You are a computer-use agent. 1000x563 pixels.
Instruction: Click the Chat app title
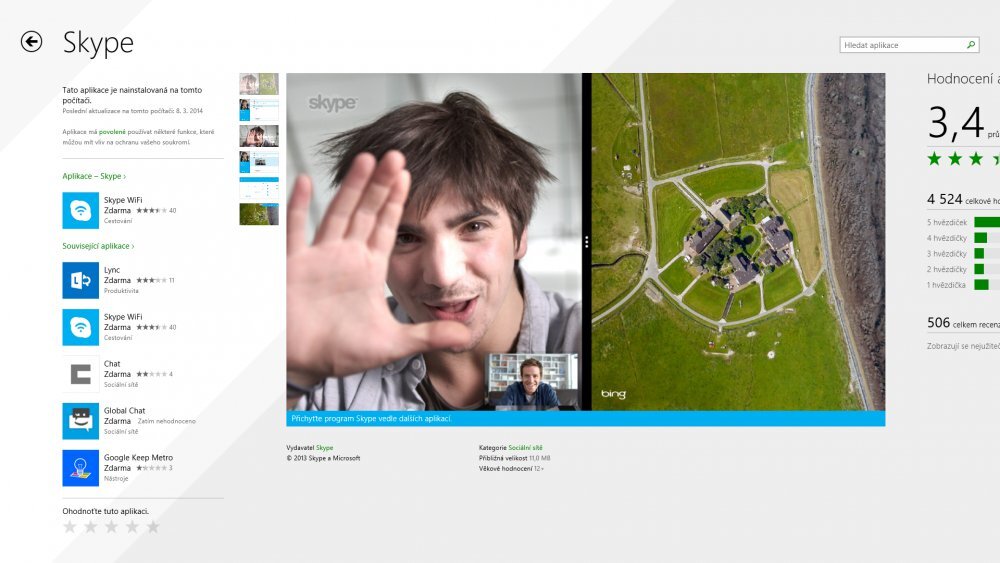click(x=112, y=363)
